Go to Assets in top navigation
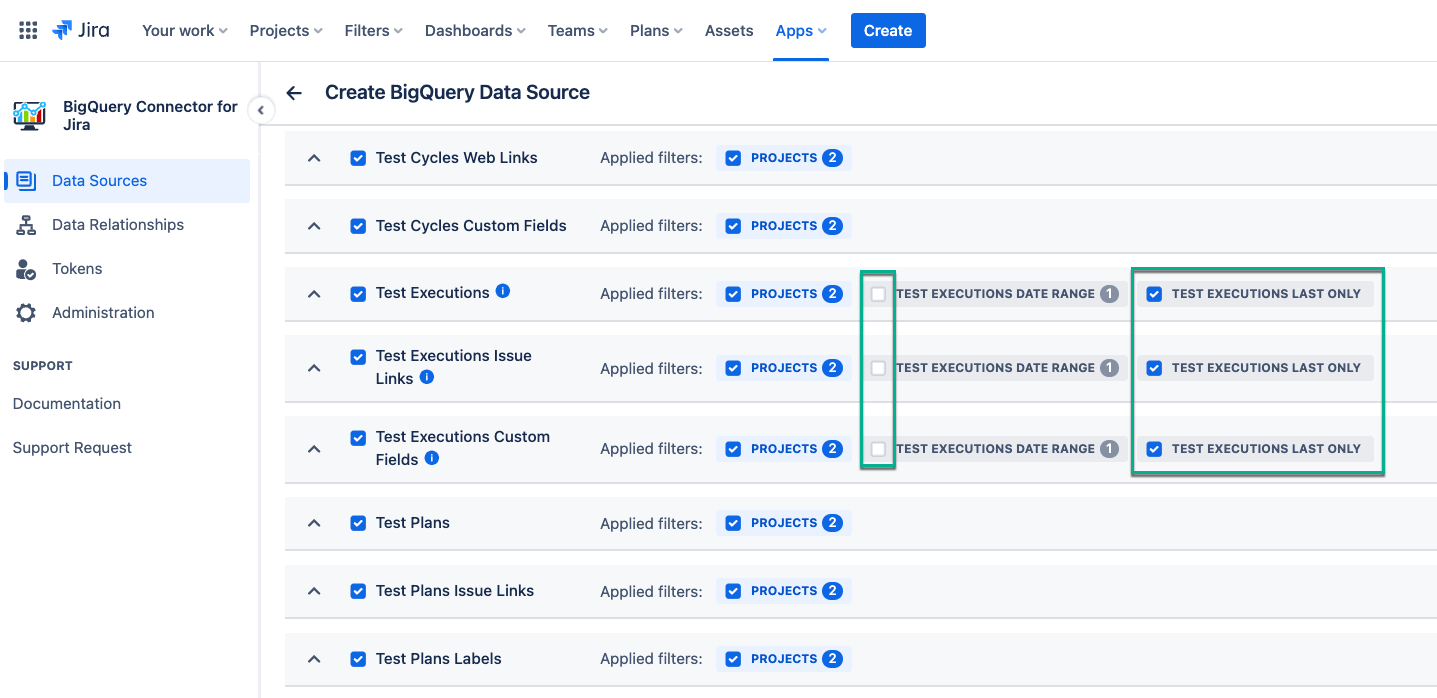 click(729, 31)
